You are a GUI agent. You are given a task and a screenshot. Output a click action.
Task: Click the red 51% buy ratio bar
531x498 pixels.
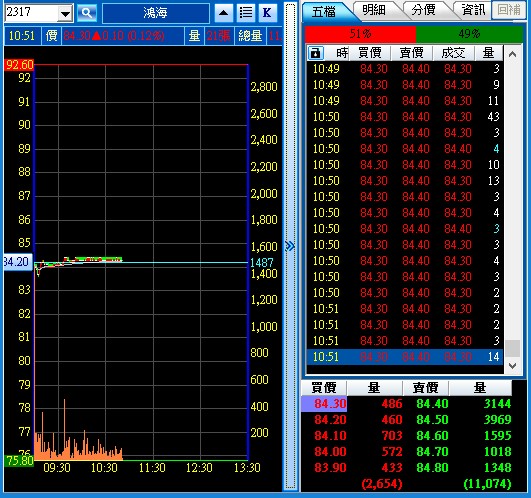coord(360,34)
